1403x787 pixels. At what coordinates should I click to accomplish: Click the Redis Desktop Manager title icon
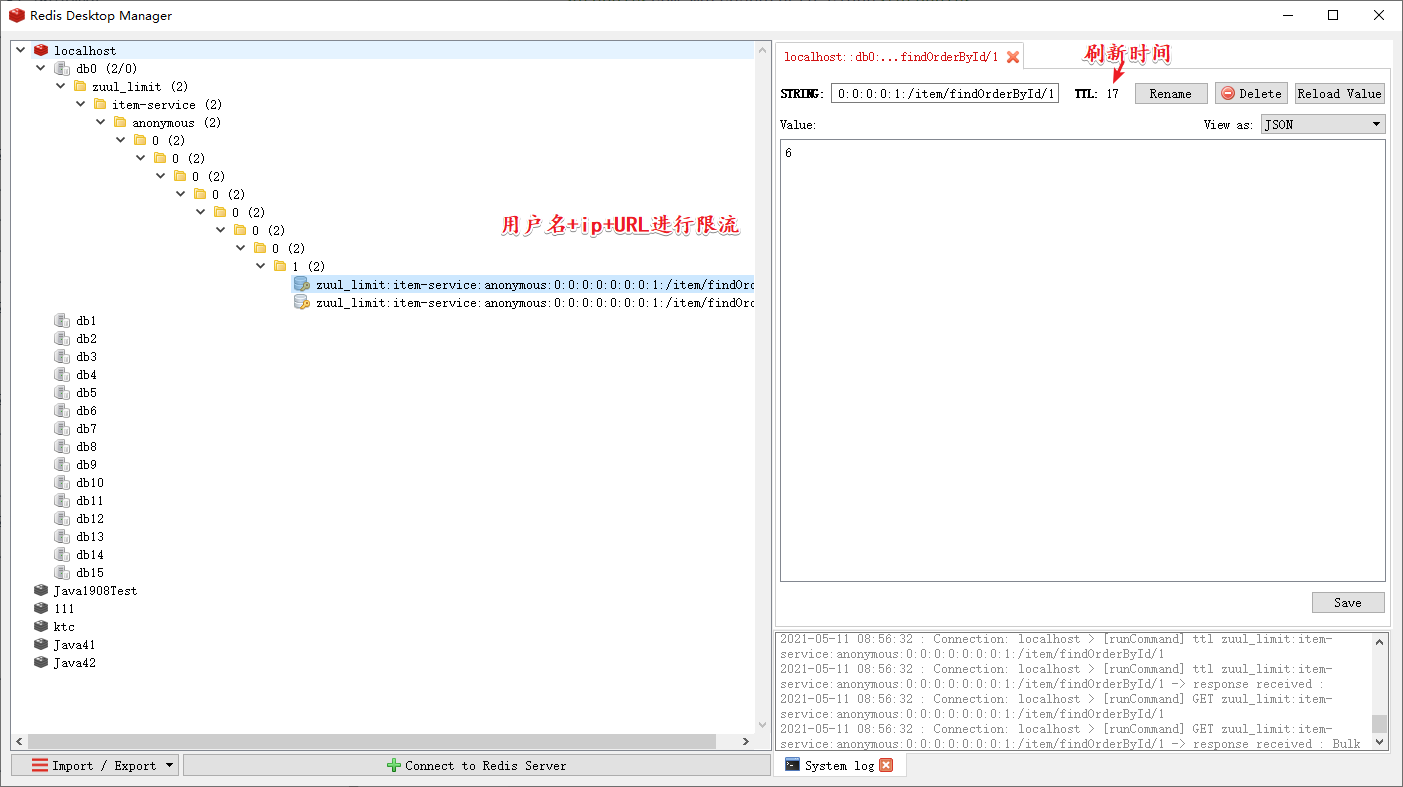click(17, 15)
